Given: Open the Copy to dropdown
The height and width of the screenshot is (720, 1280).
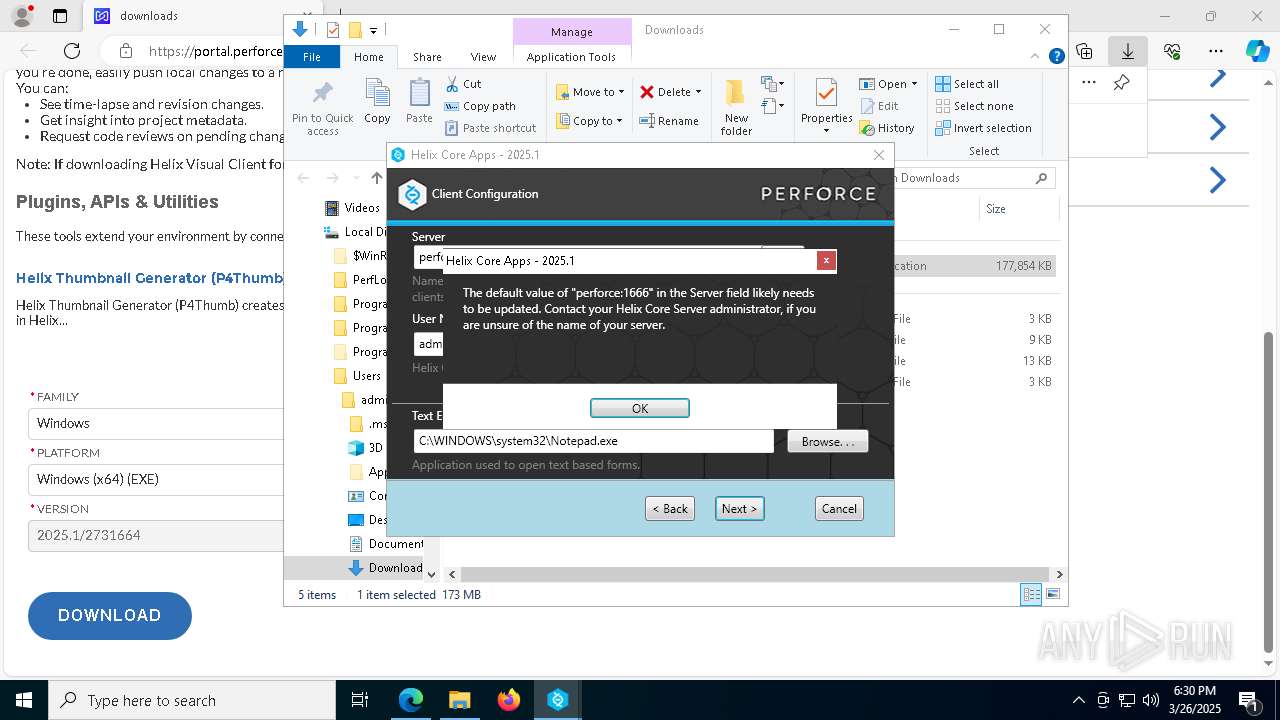Looking at the screenshot, I should pyautogui.click(x=590, y=121).
